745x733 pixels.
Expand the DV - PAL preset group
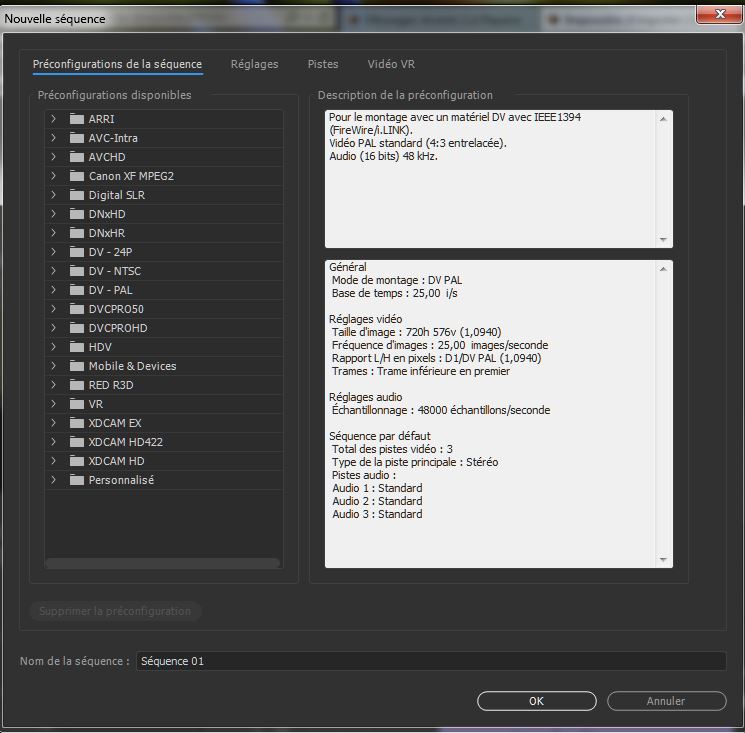coord(53,290)
